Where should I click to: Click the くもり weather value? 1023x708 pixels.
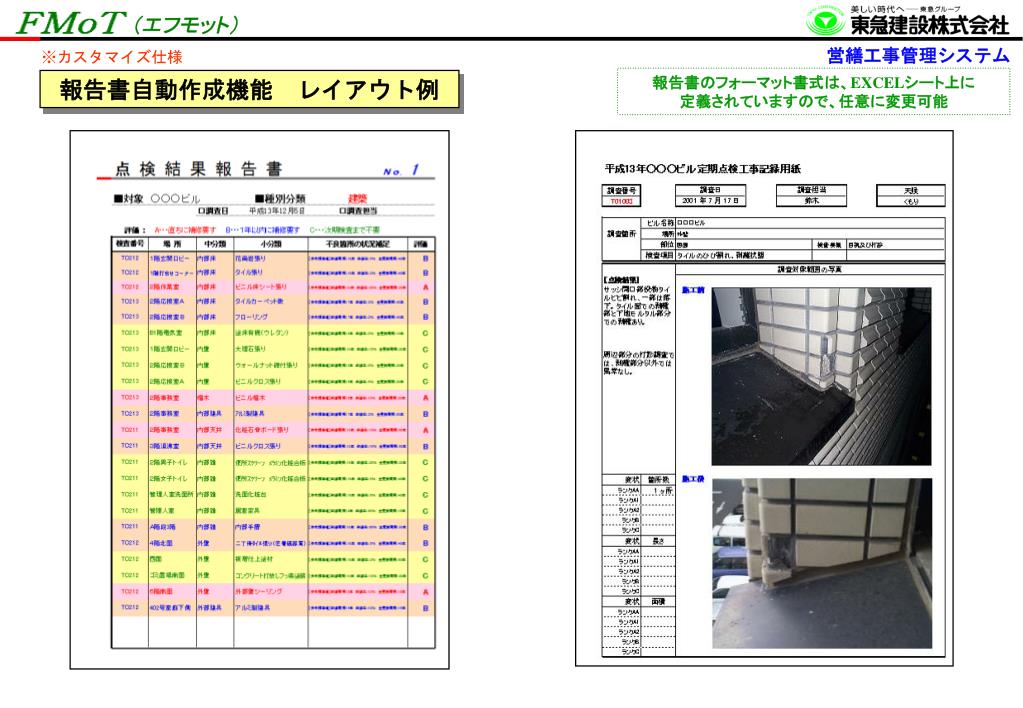tap(911, 201)
